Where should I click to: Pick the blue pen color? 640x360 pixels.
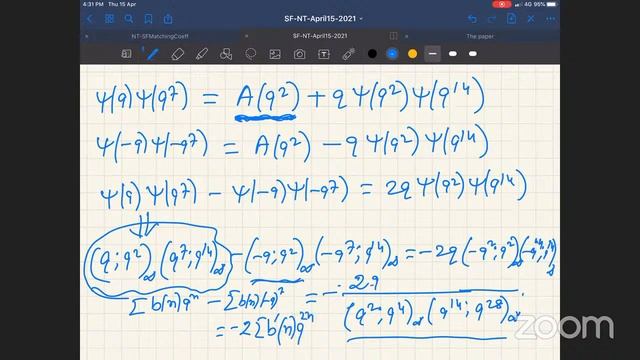pyautogui.click(x=392, y=53)
